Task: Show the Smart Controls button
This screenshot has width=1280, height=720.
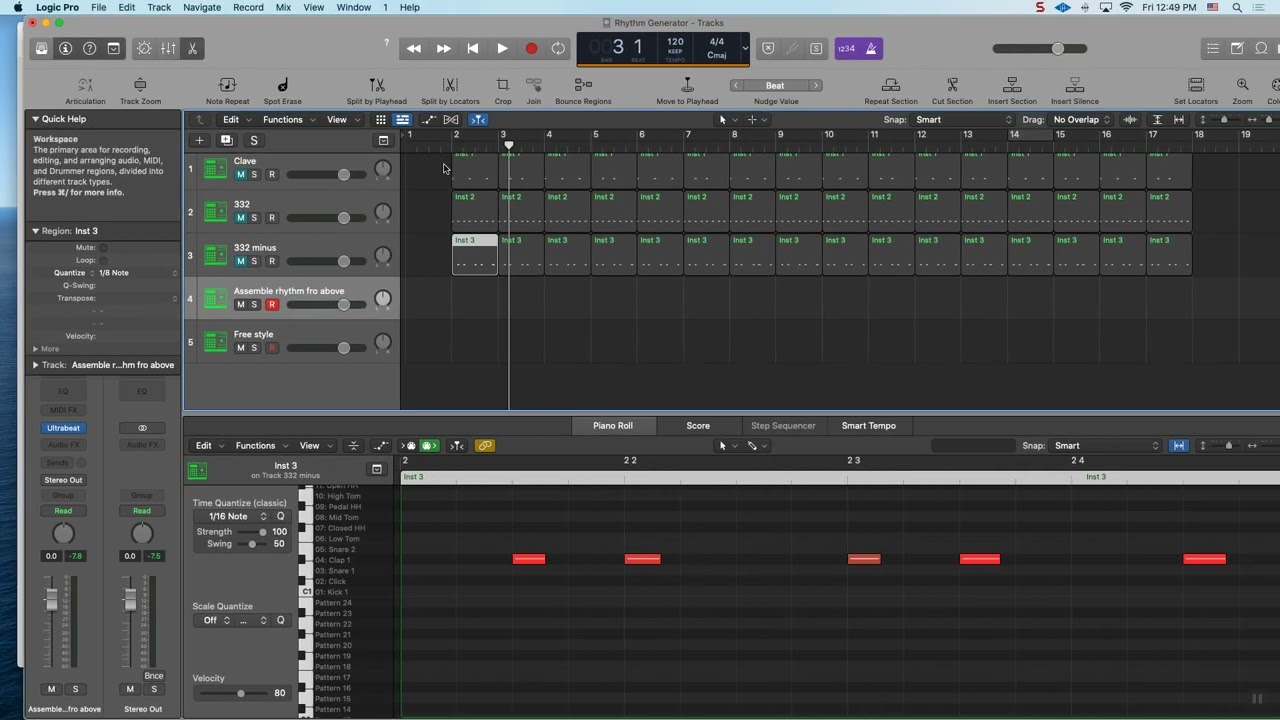Action: click(x=144, y=48)
